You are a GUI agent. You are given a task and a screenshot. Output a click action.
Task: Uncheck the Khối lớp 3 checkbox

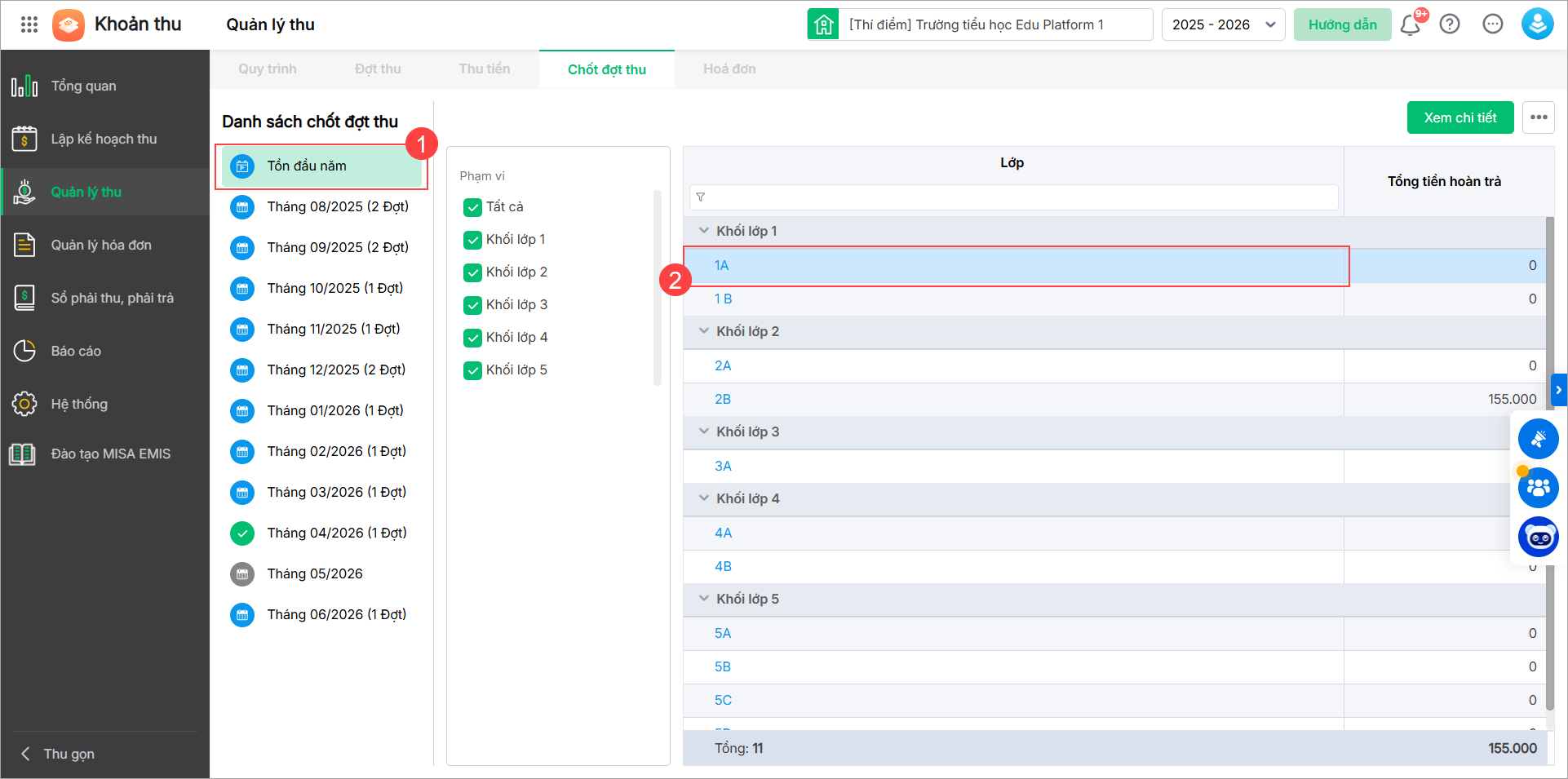coord(472,305)
